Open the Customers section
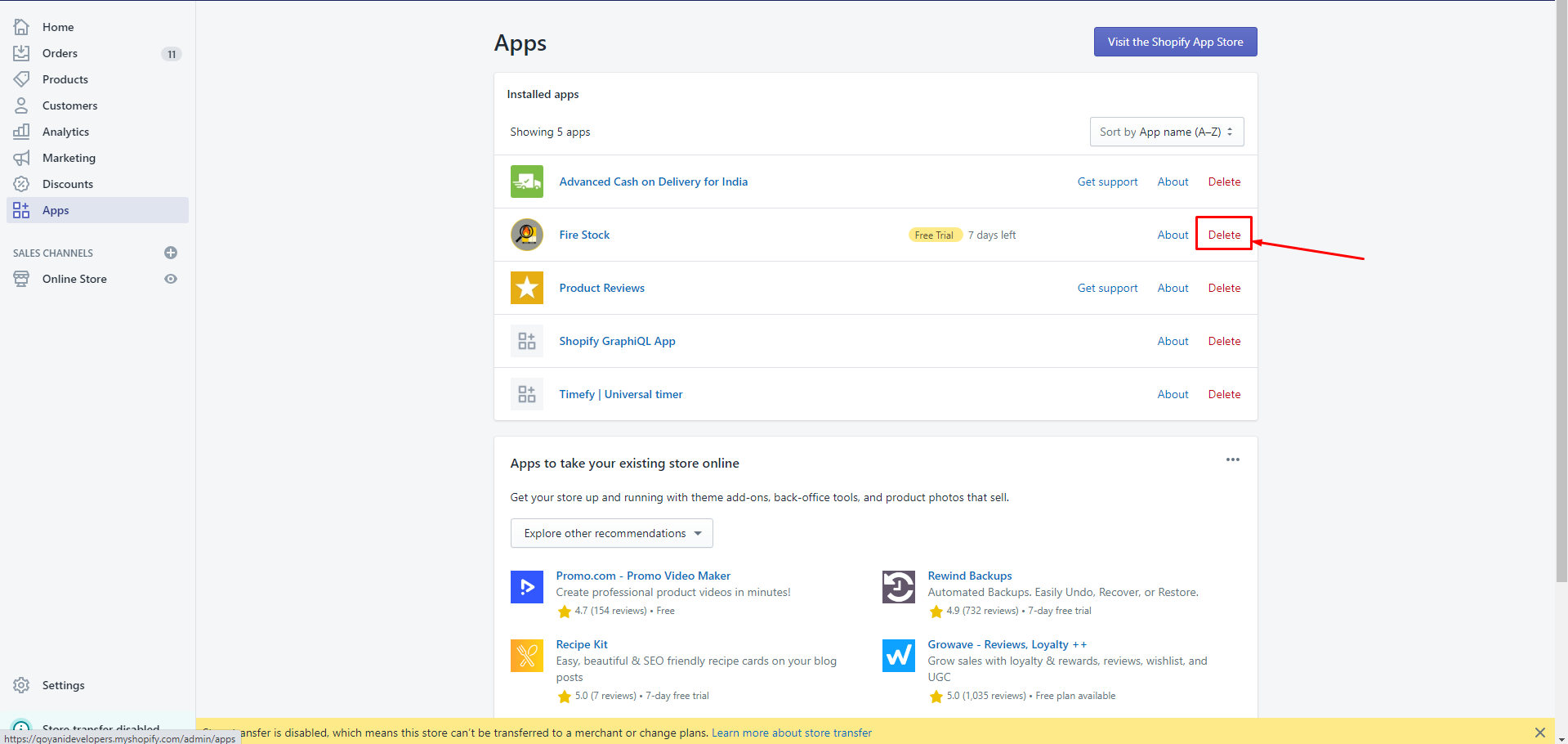 coord(69,105)
